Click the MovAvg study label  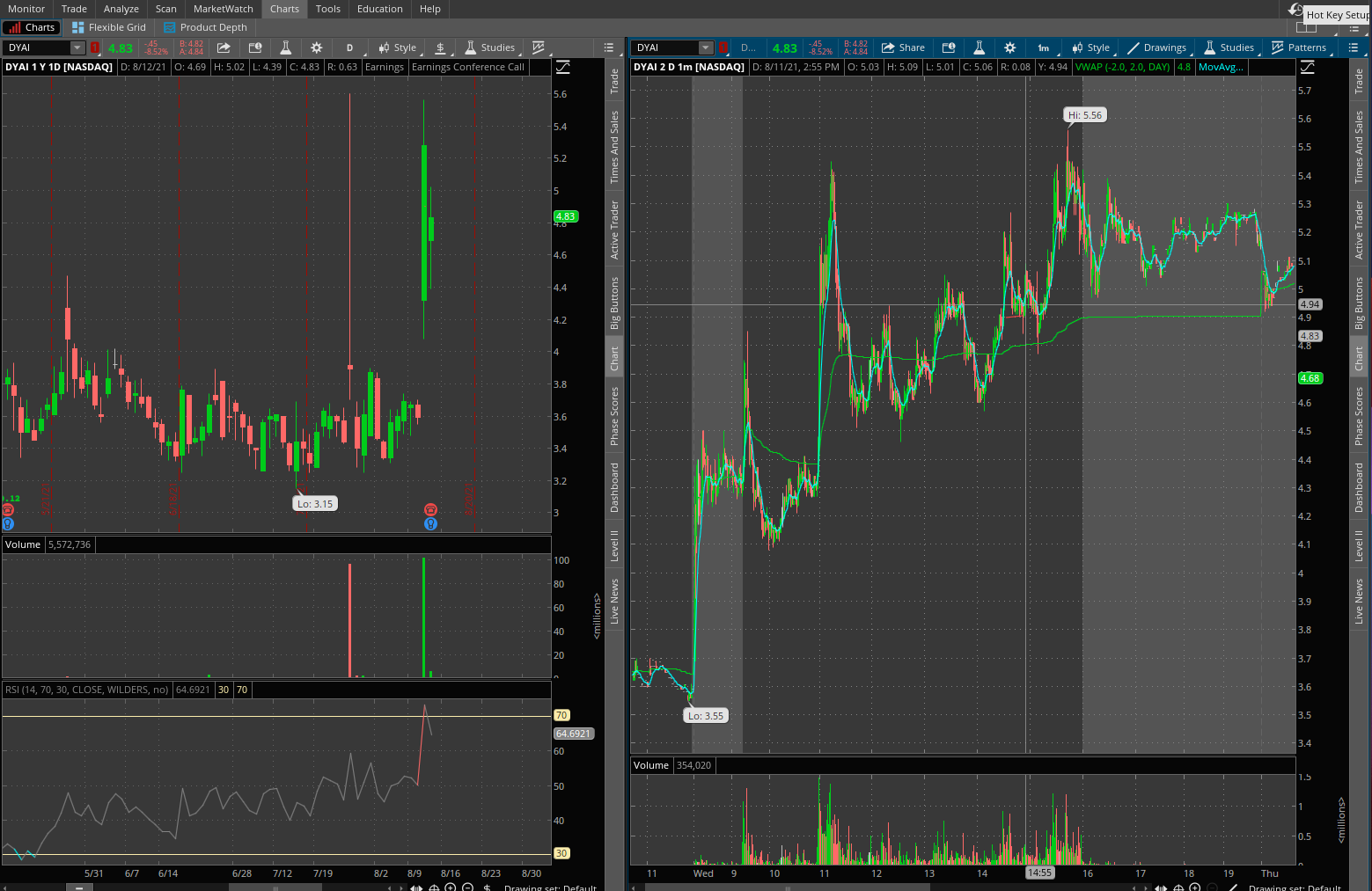(x=1222, y=67)
